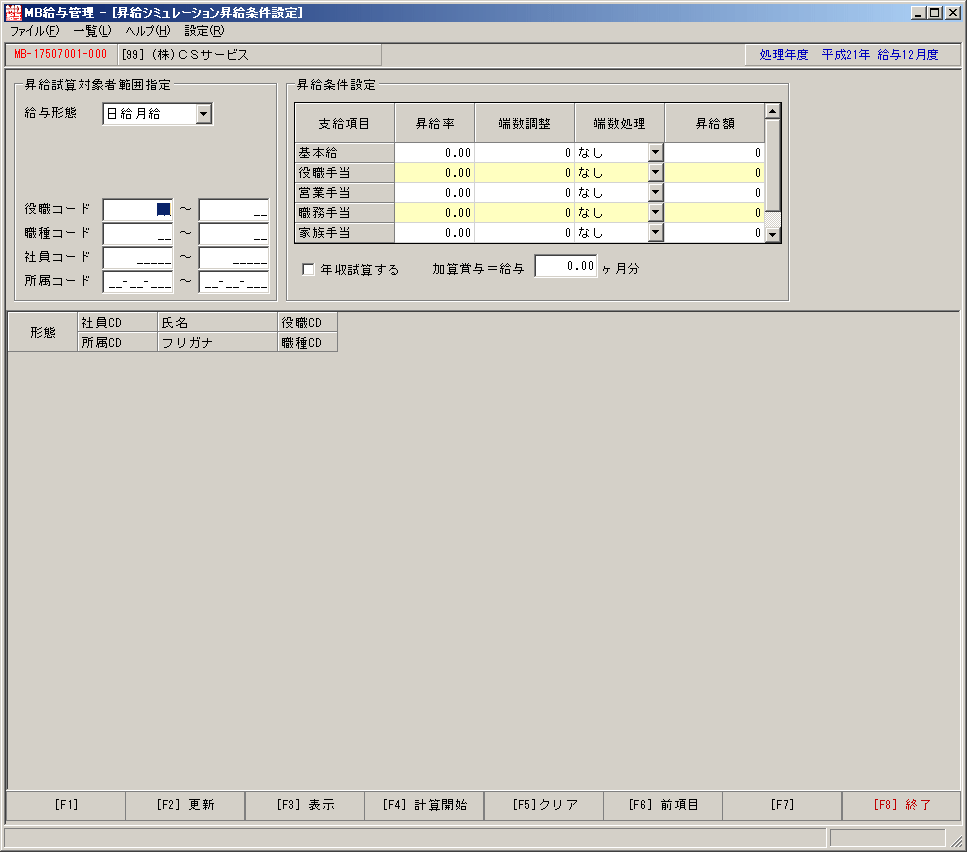Expand 端数処理 dropdown for 職務手当 row

coord(656,213)
